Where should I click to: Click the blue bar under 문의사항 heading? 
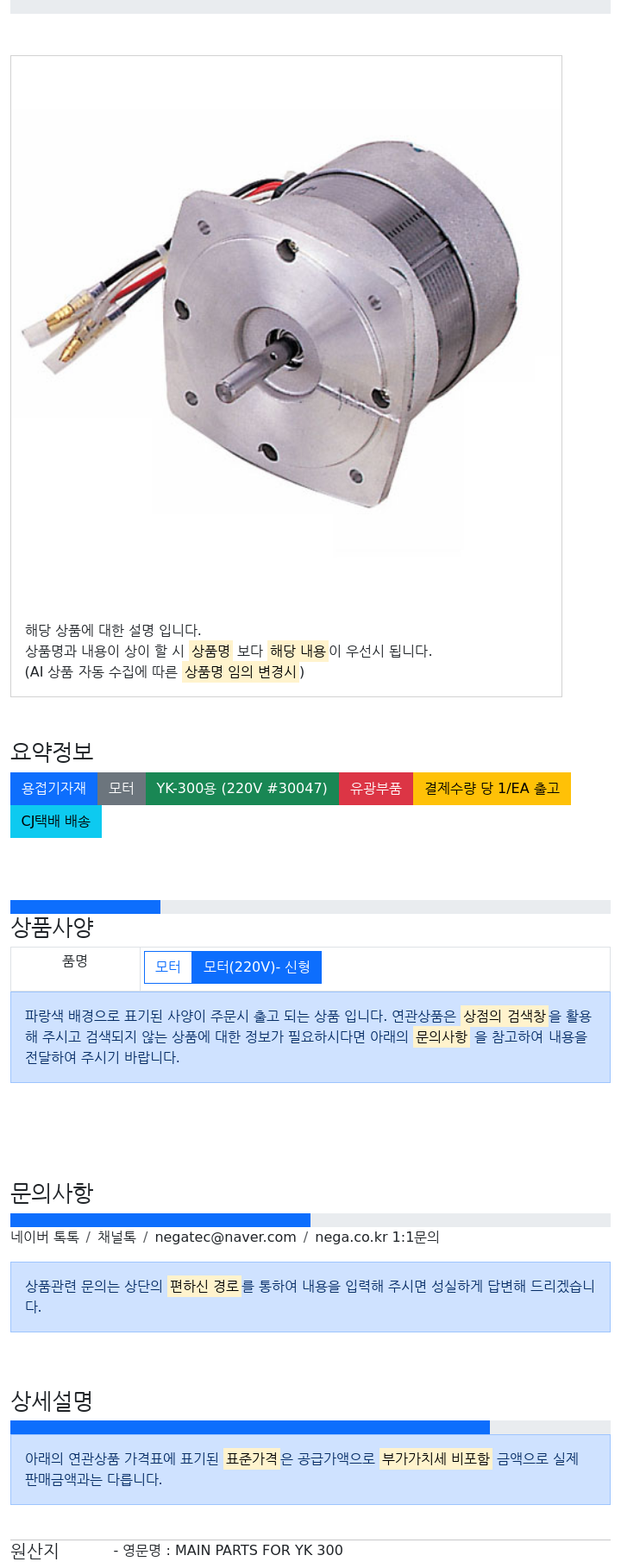click(x=160, y=1220)
